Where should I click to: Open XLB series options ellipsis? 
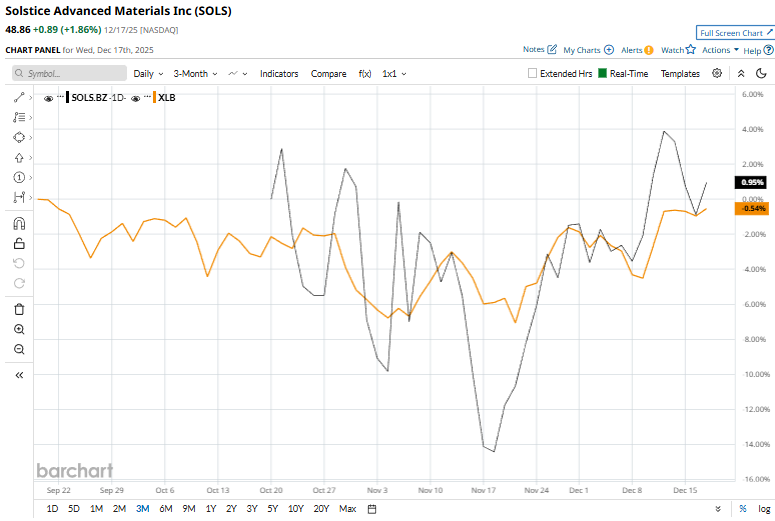(x=147, y=97)
